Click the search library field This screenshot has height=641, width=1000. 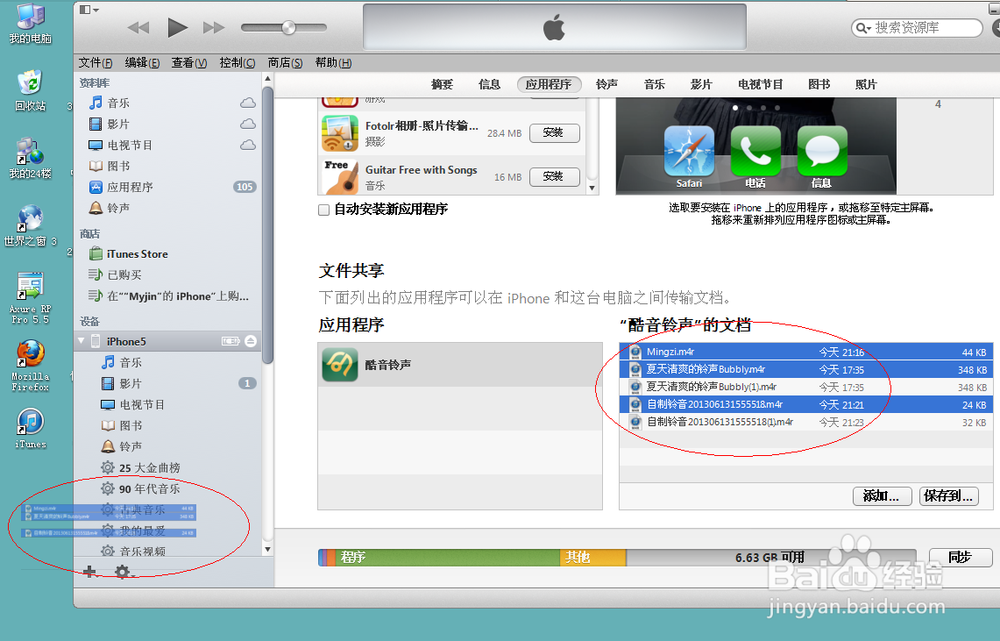point(916,28)
